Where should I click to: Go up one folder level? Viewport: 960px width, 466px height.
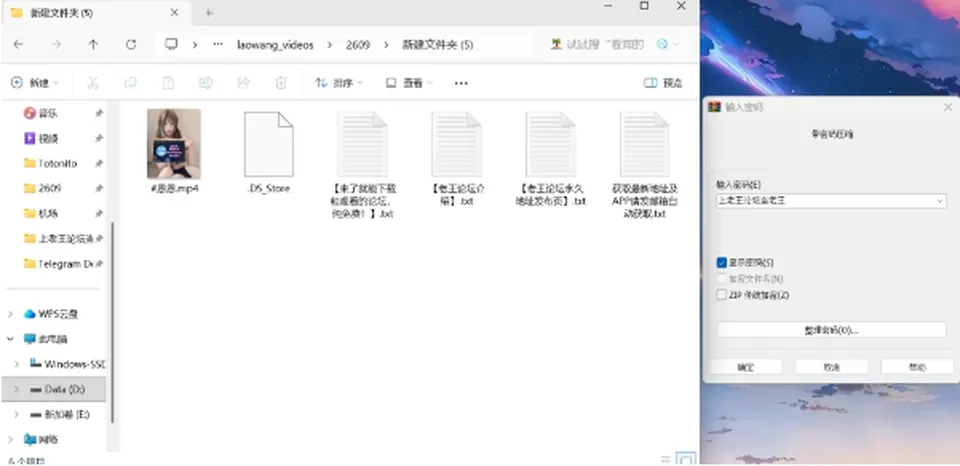[93, 45]
